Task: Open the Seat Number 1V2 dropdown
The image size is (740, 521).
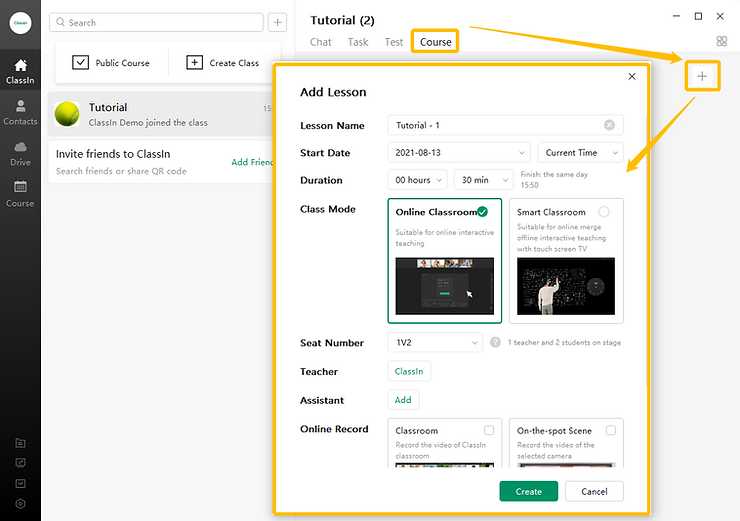Action: pyautogui.click(x=435, y=342)
